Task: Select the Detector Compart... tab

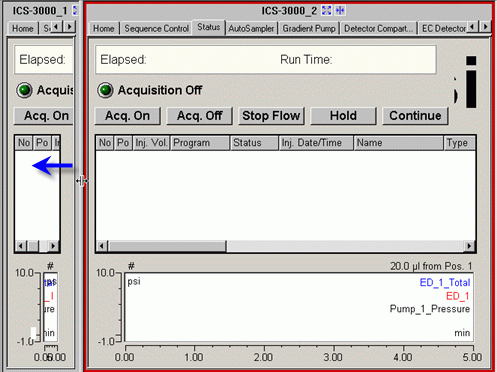Action: click(x=378, y=29)
